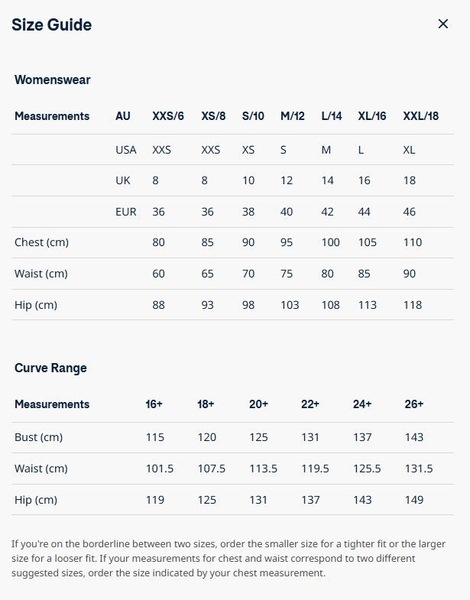This screenshot has width=470, height=600.
Task: Click the L/14 column header
Action: (x=331, y=116)
